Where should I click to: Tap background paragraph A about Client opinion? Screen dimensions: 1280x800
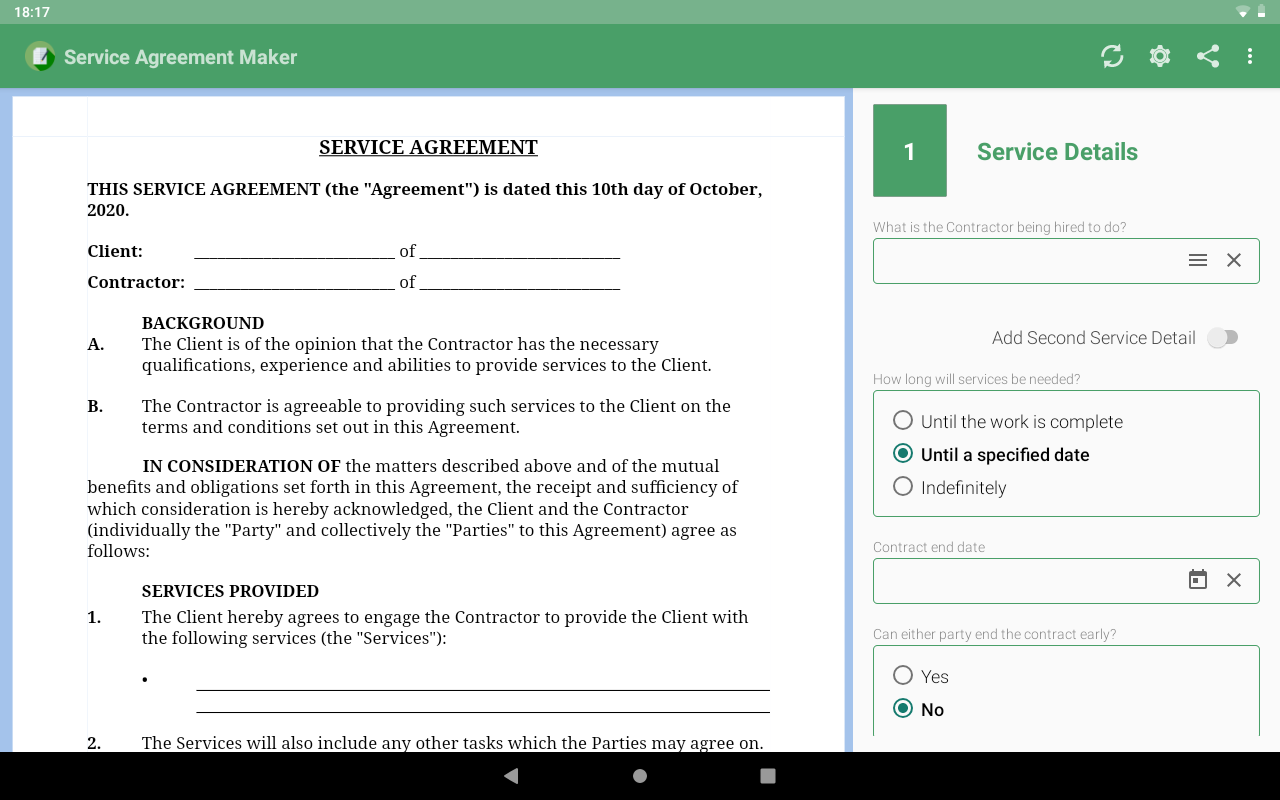(x=426, y=355)
